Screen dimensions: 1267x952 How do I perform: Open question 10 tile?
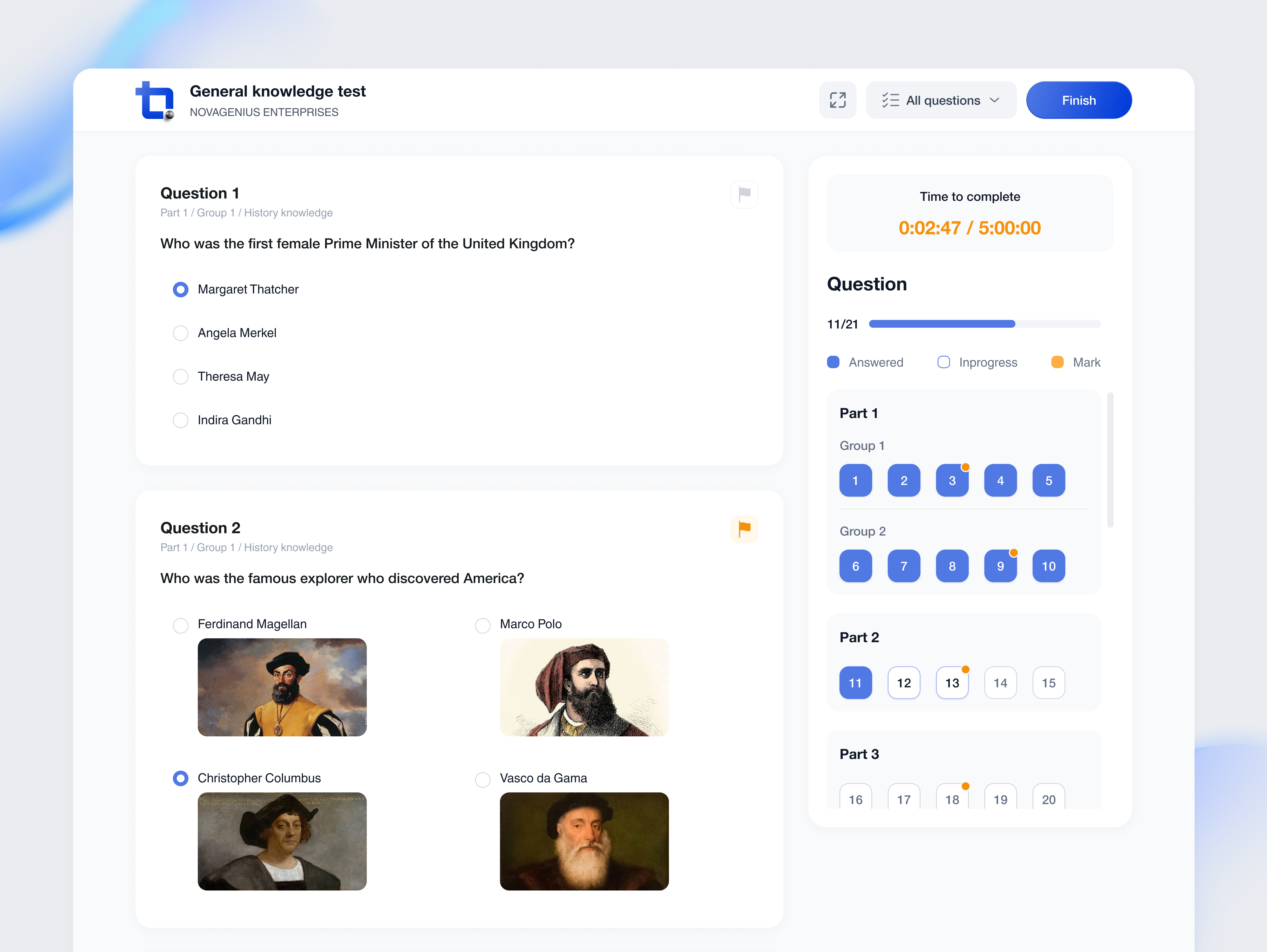(1048, 566)
